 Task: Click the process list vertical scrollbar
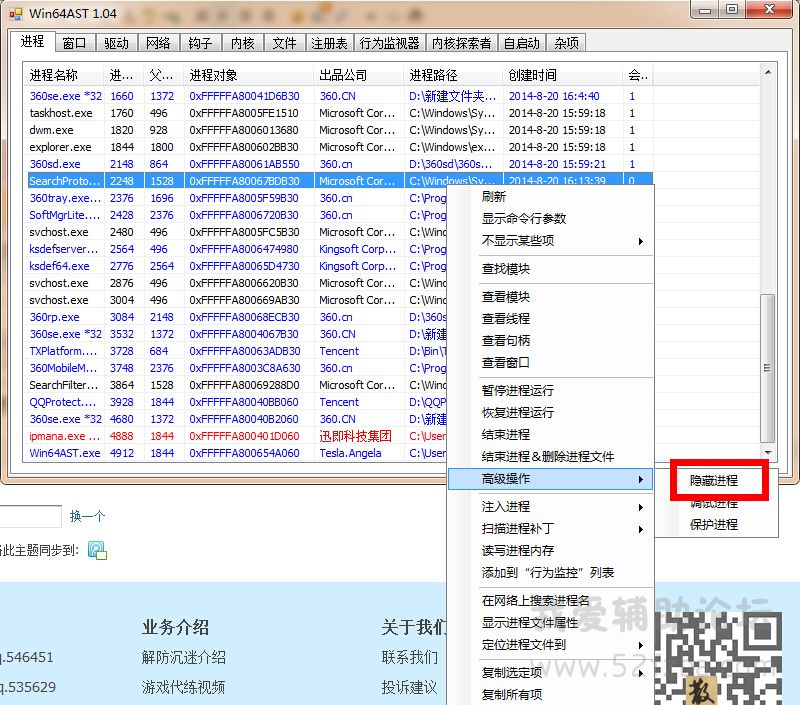pos(767,369)
